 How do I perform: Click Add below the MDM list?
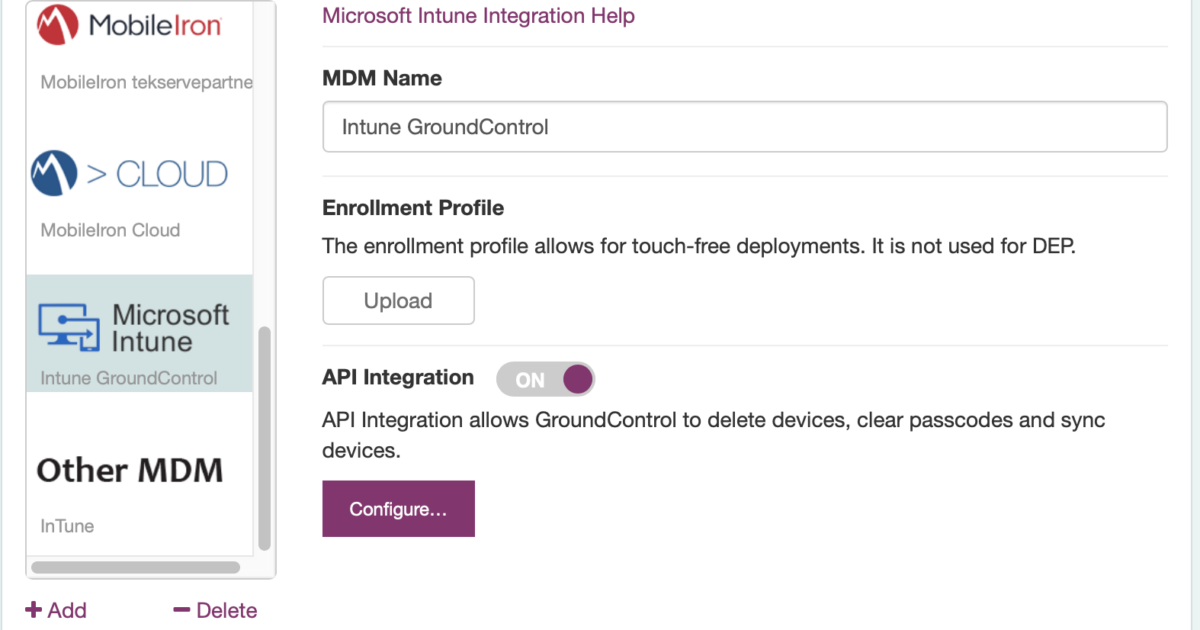(x=56, y=610)
